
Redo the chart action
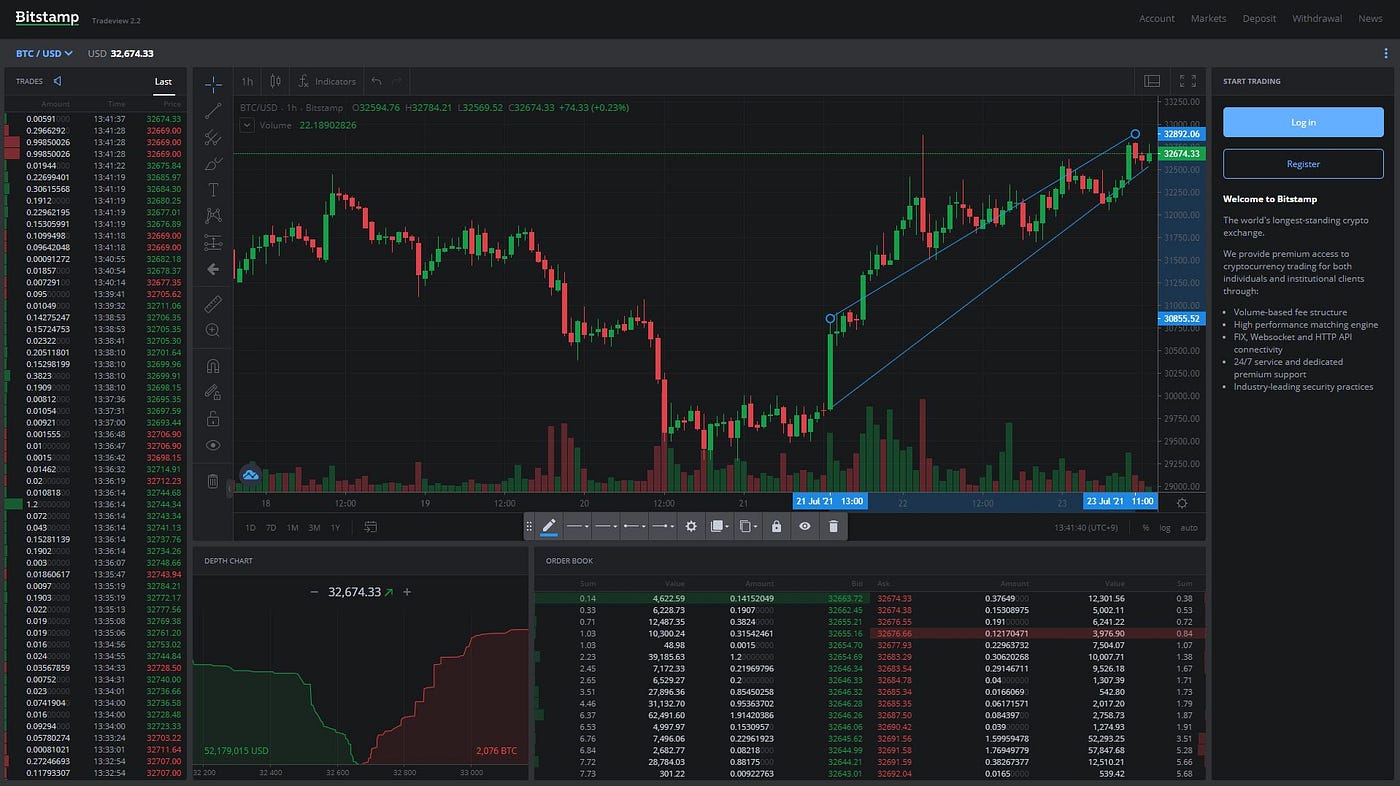coord(397,81)
